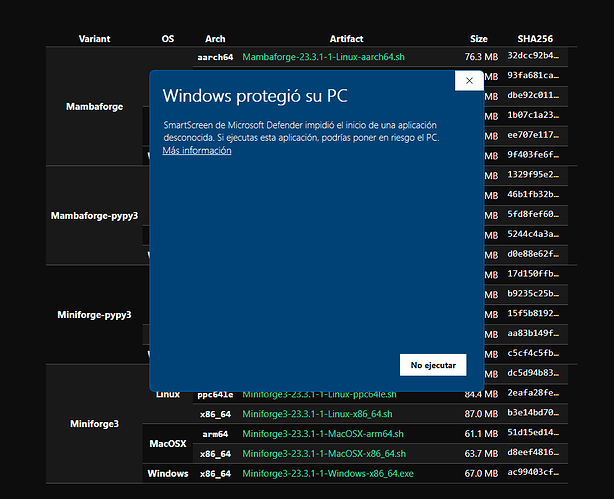Click the Artifact column header
614x499 pixels.
pos(346,39)
